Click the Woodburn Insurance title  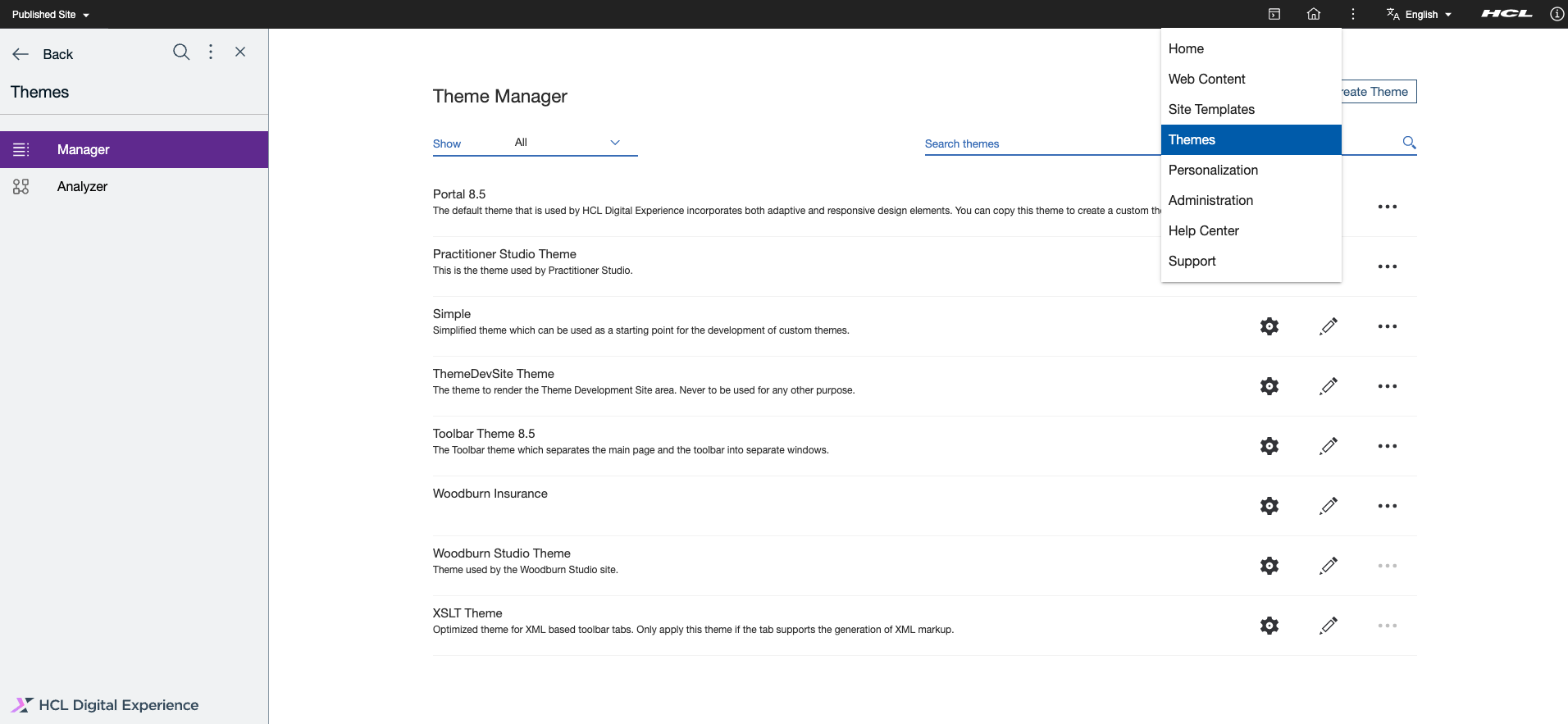tap(490, 494)
